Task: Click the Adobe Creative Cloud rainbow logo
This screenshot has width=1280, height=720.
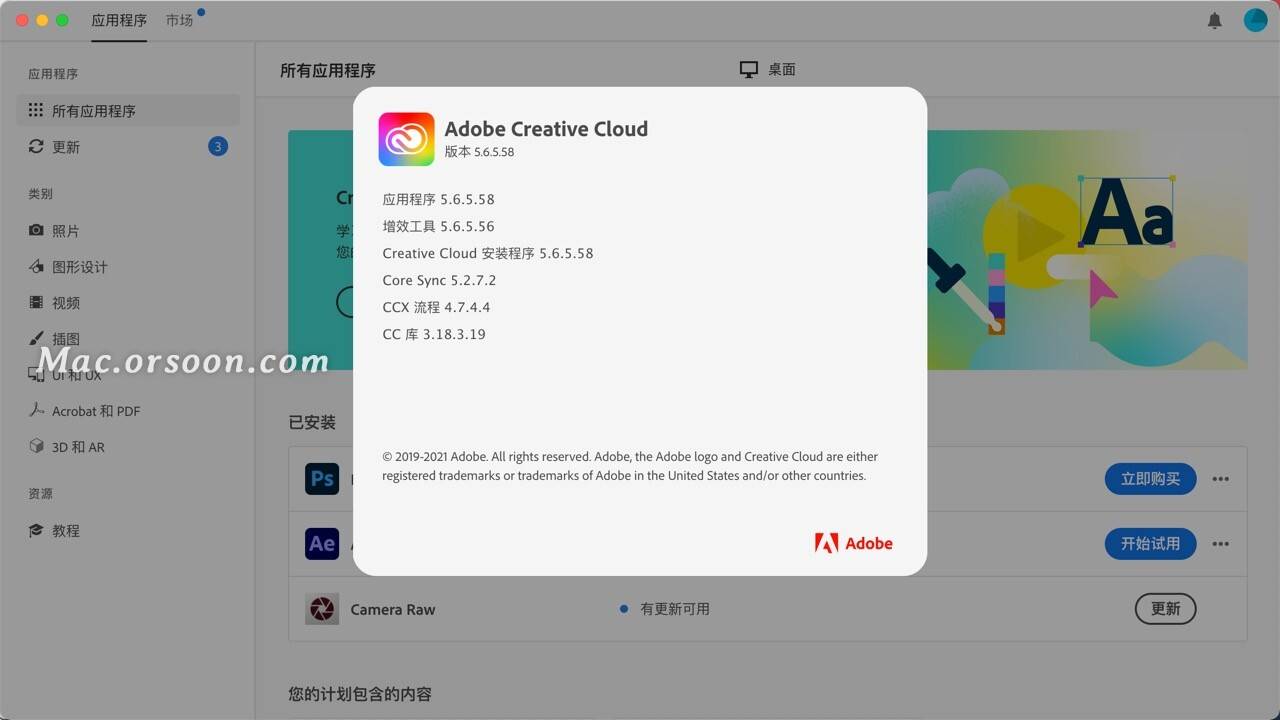Action: [406, 139]
